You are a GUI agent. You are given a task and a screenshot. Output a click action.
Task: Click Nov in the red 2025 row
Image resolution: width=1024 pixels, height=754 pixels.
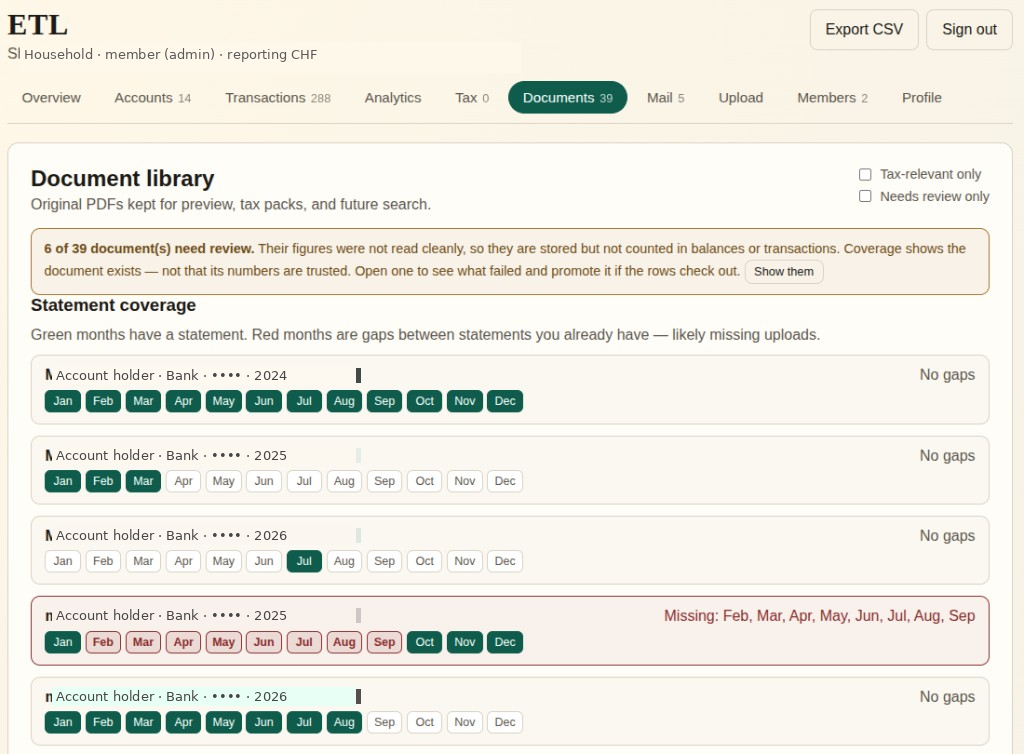464,642
